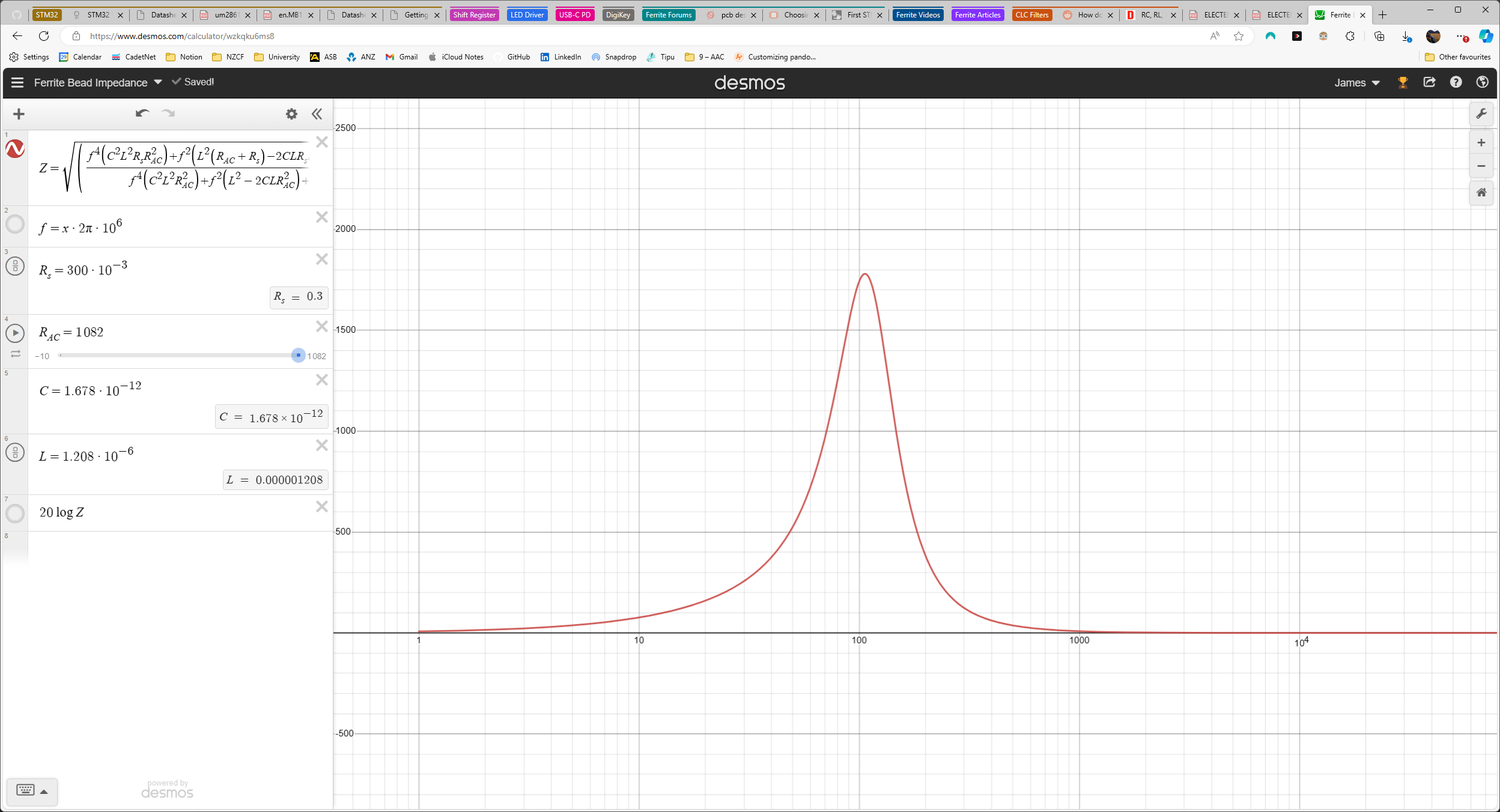The height and width of the screenshot is (812, 1500).
Task: Refresh the Desmos page
Action: click(44, 36)
